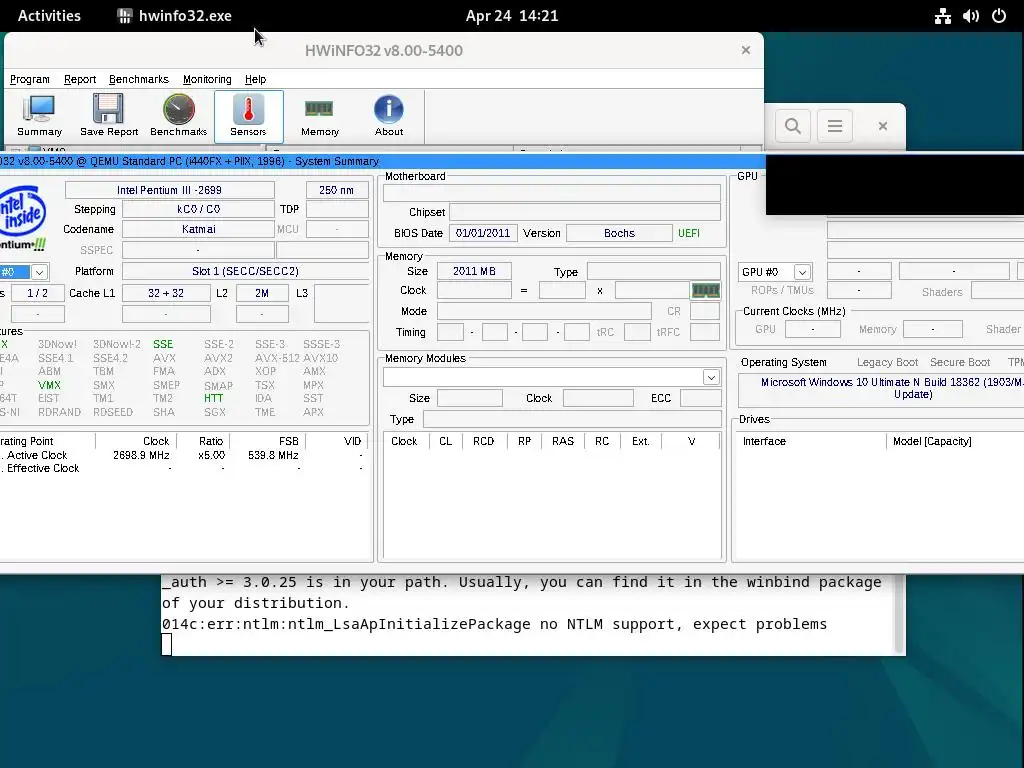Open the Summary toolbar icon

39,116
